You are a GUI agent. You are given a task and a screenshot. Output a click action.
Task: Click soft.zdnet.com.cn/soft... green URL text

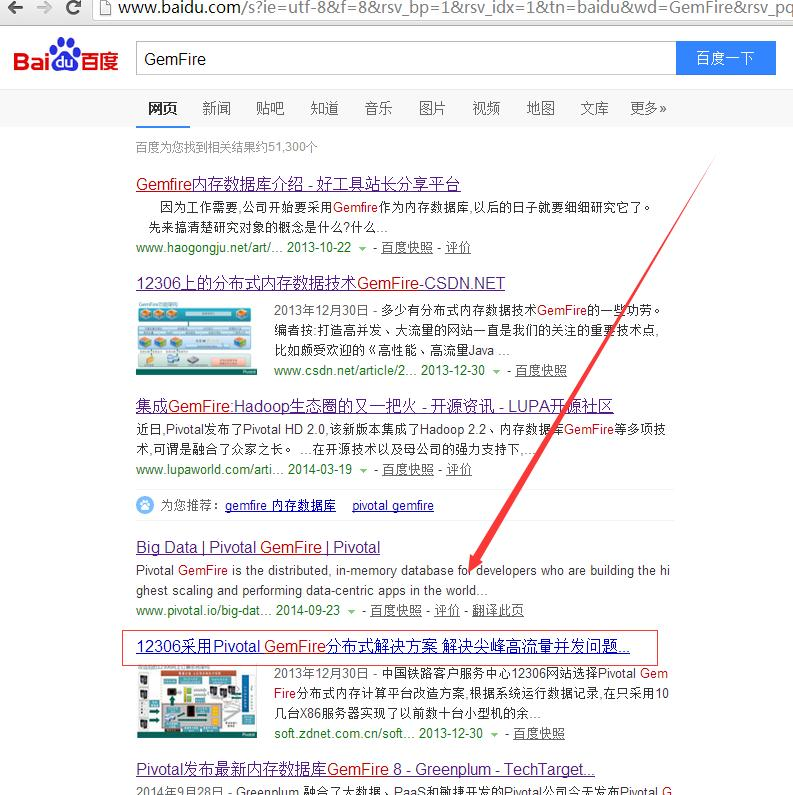click(344, 734)
